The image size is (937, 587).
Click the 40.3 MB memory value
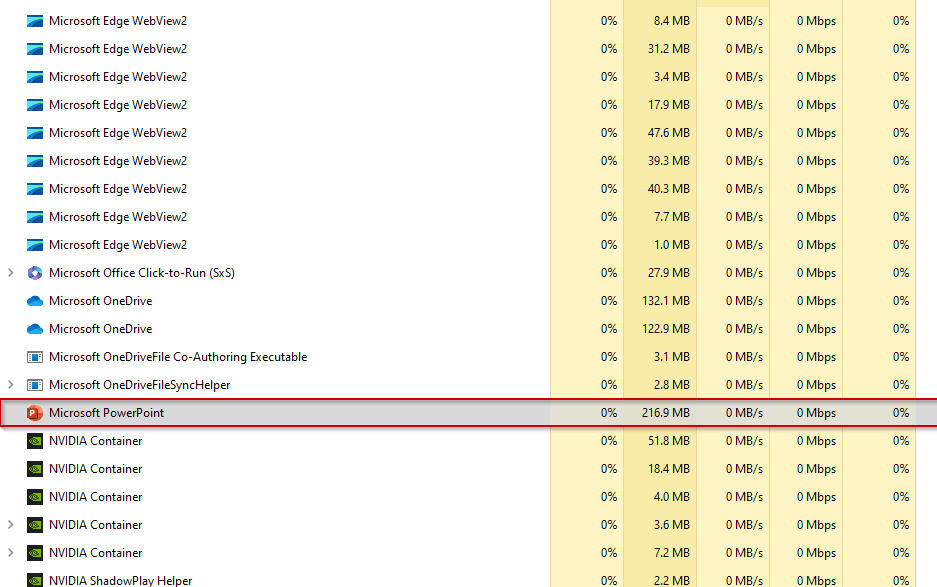click(669, 189)
